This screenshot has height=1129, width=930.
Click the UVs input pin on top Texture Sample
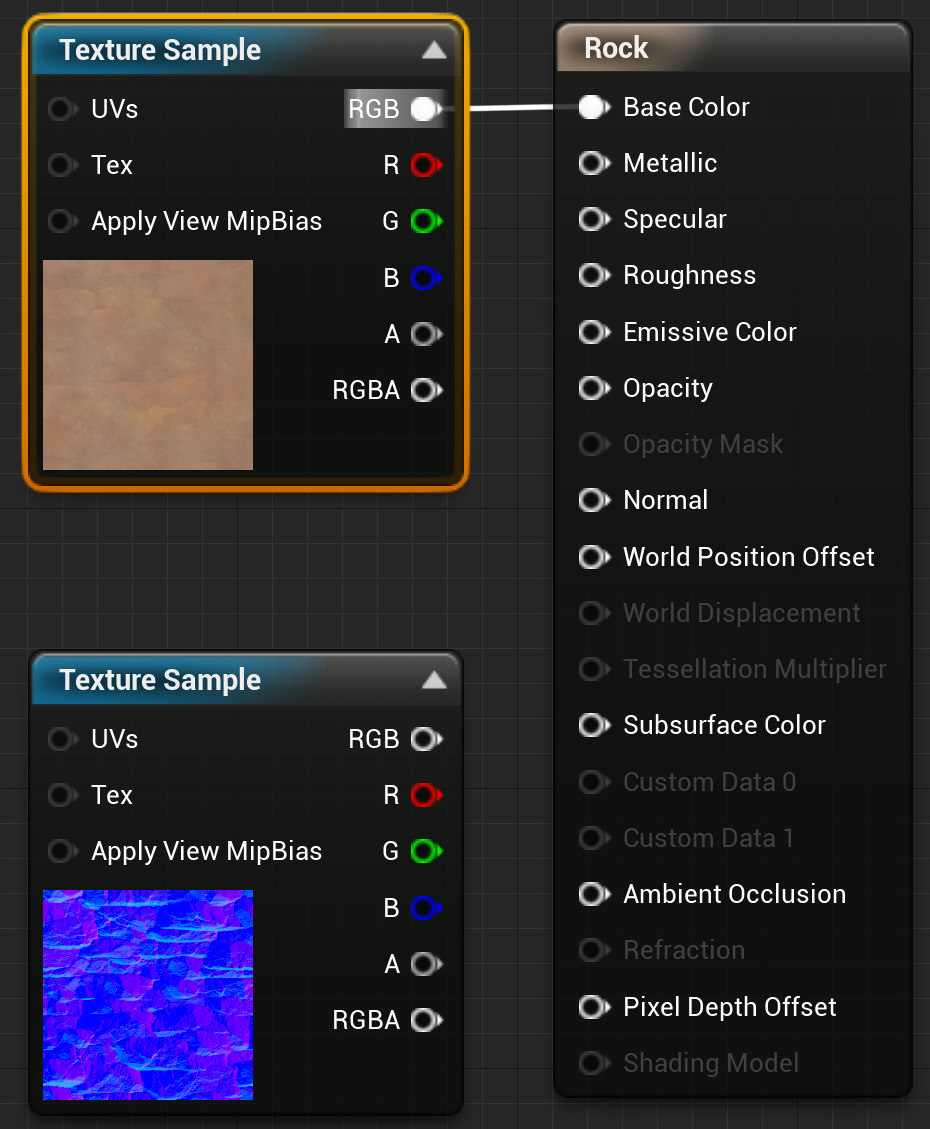(62, 109)
